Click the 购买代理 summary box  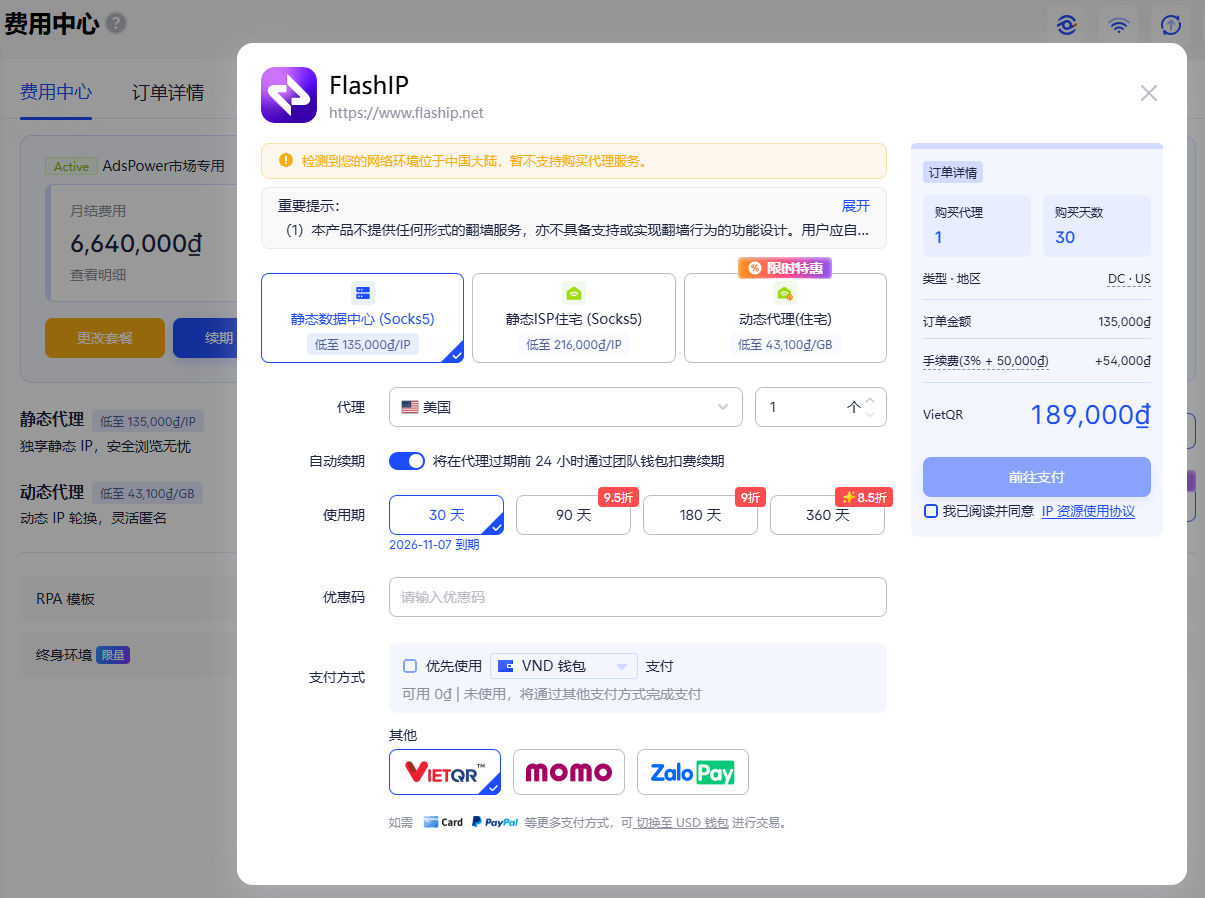[977, 226]
